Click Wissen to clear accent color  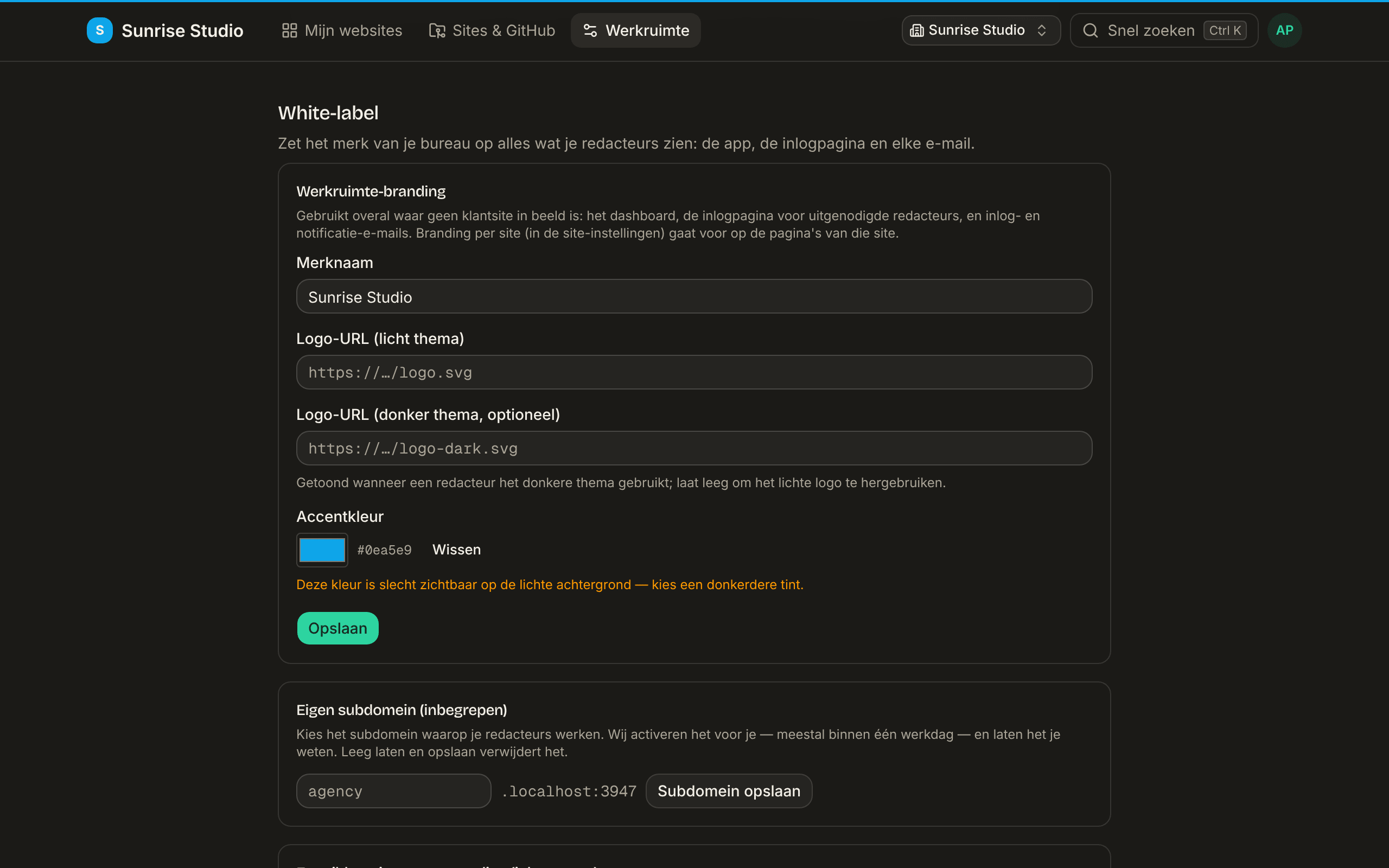456,550
